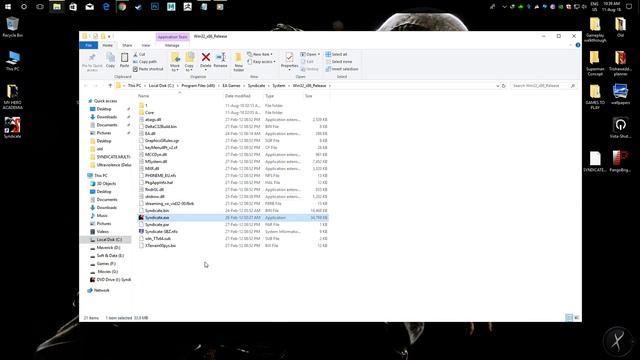The width and height of the screenshot is (640, 360).
Task: Open the Easy access dropdown
Action: click(262, 62)
